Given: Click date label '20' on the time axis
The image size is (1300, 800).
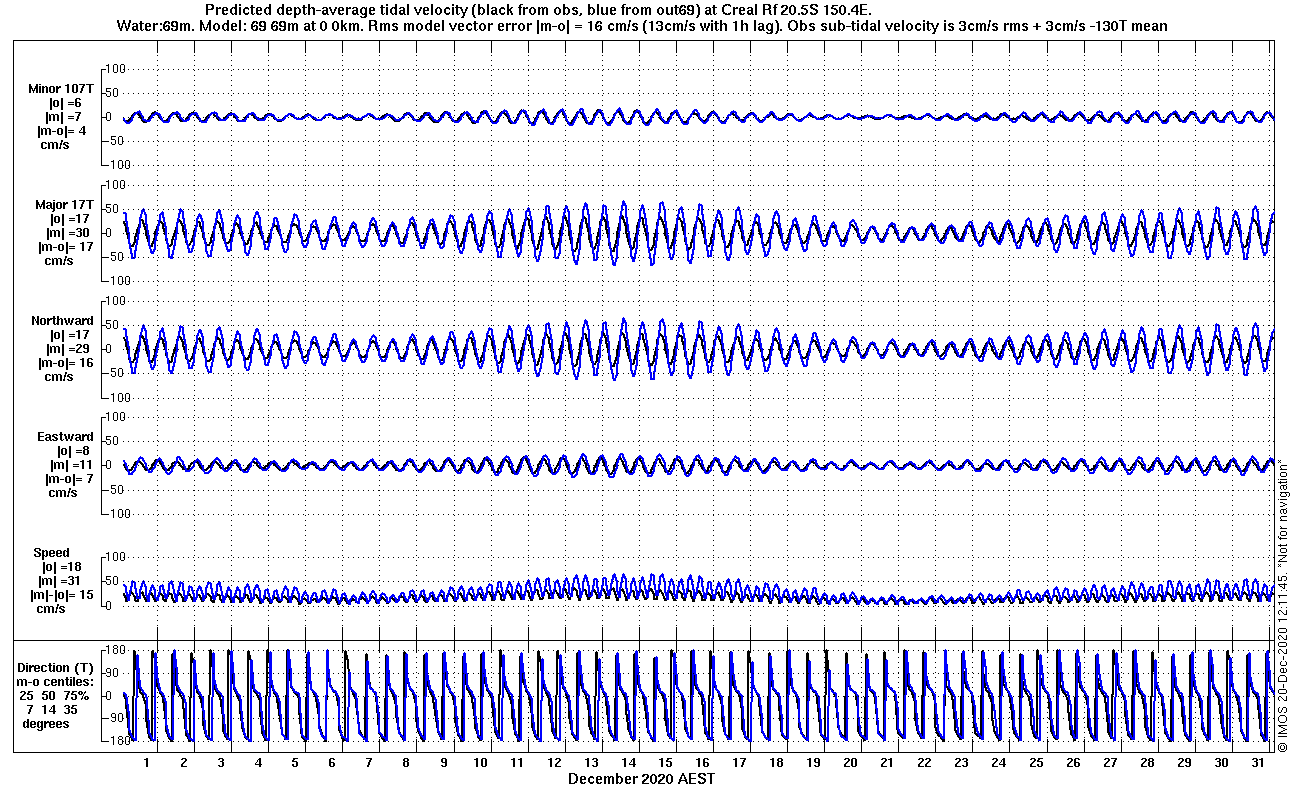Looking at the screenshot, I should (850, 763).
